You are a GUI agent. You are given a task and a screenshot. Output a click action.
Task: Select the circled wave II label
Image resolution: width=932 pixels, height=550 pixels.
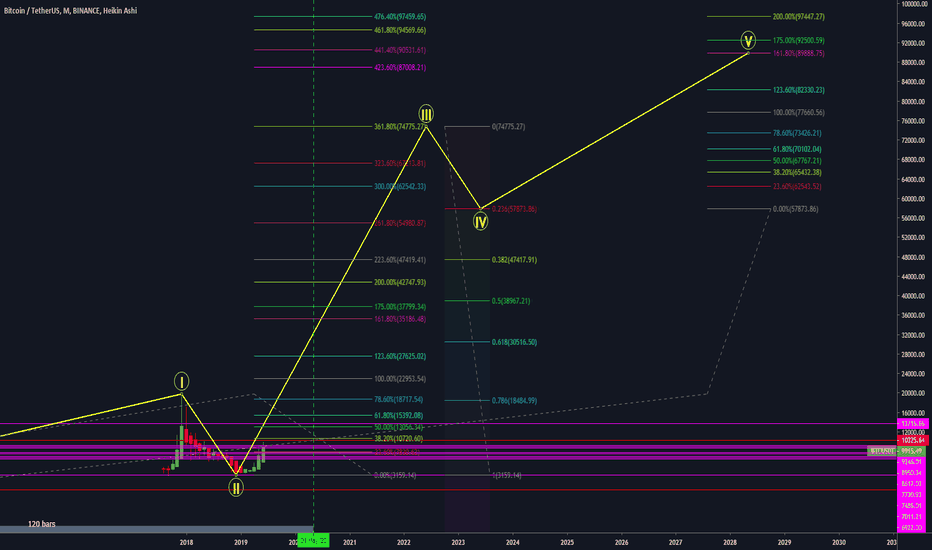(x=236, y=488)
